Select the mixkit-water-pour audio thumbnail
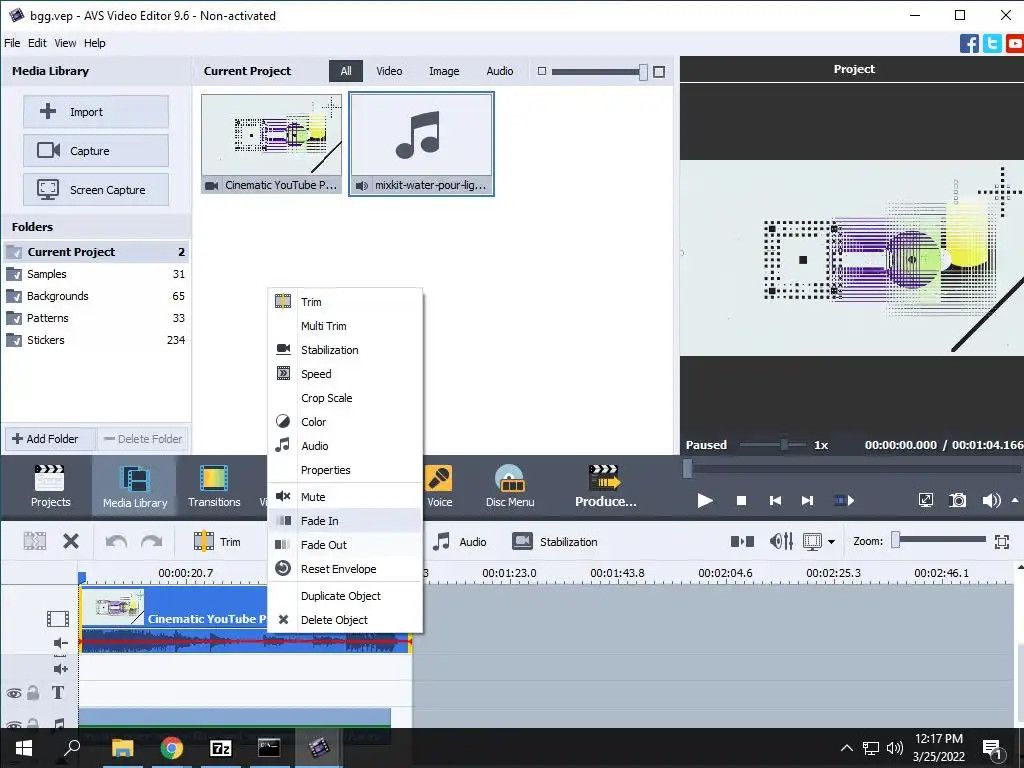Viewport: 1024px width, 768px height. click(x=421, y=144)
